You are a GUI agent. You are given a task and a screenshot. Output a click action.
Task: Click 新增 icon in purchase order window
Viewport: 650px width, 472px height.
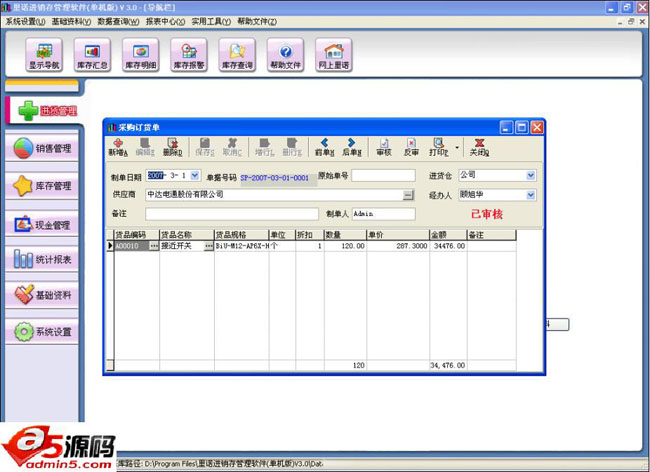tap(118, 147)
